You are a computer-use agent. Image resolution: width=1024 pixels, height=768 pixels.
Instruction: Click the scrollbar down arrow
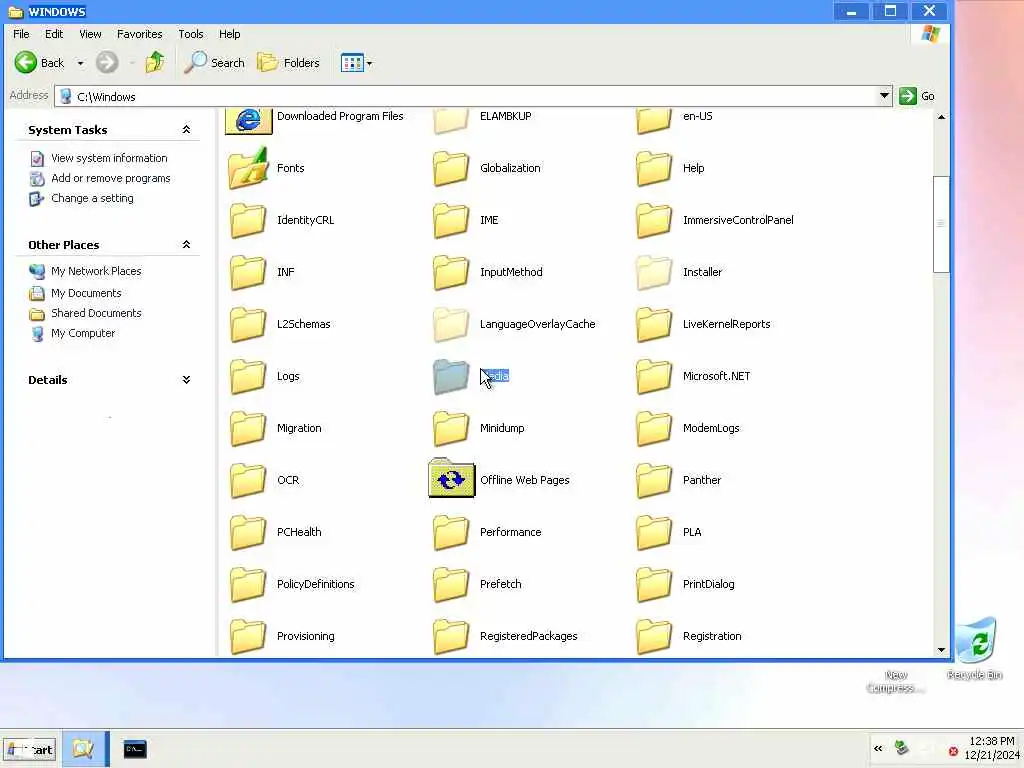pos(941,649)
